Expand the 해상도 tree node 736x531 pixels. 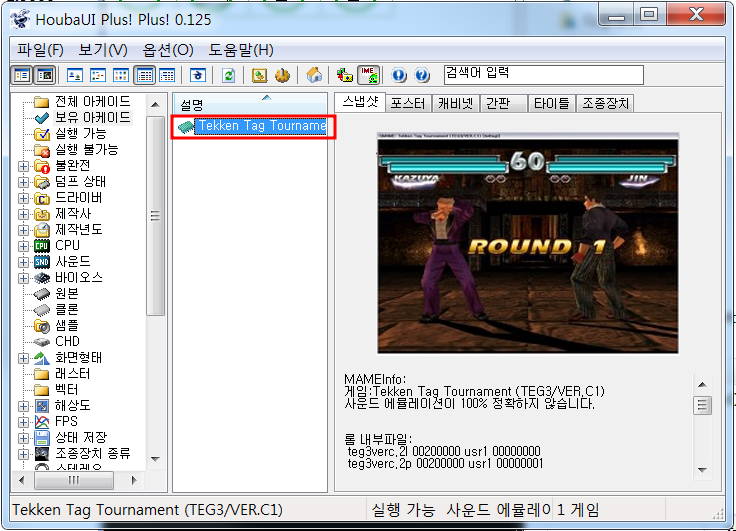pyautogui.click(x=23, y=406)
